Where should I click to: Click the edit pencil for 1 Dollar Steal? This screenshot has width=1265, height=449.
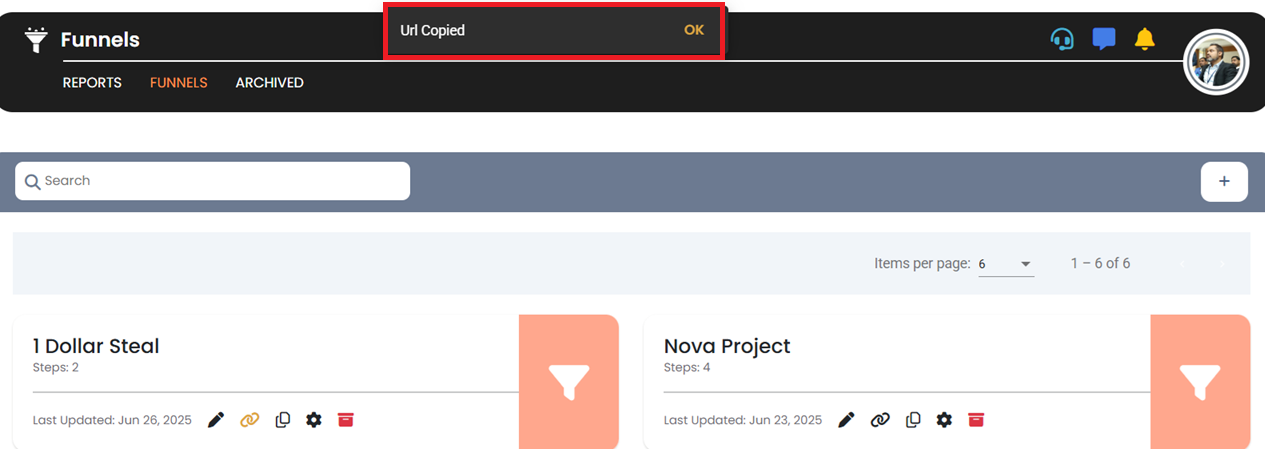(216, 420)
